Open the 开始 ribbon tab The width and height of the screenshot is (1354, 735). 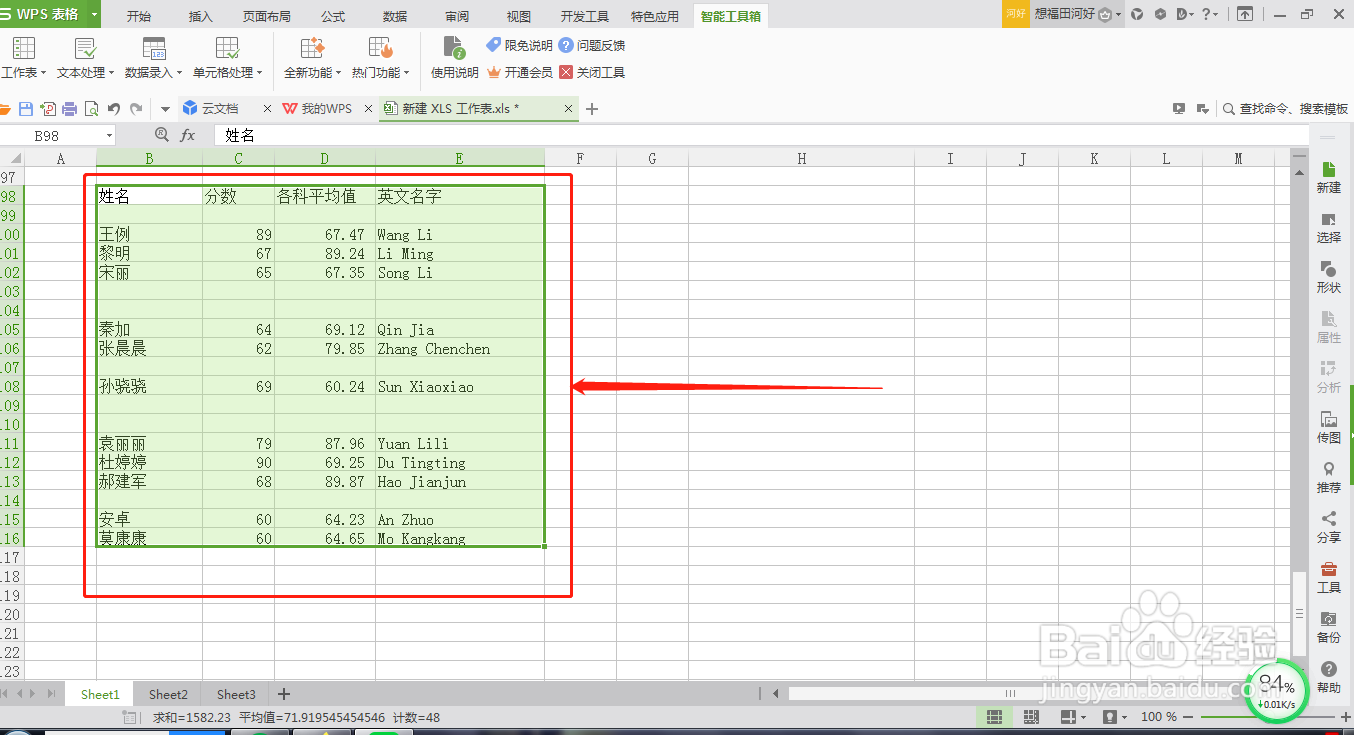139,16
